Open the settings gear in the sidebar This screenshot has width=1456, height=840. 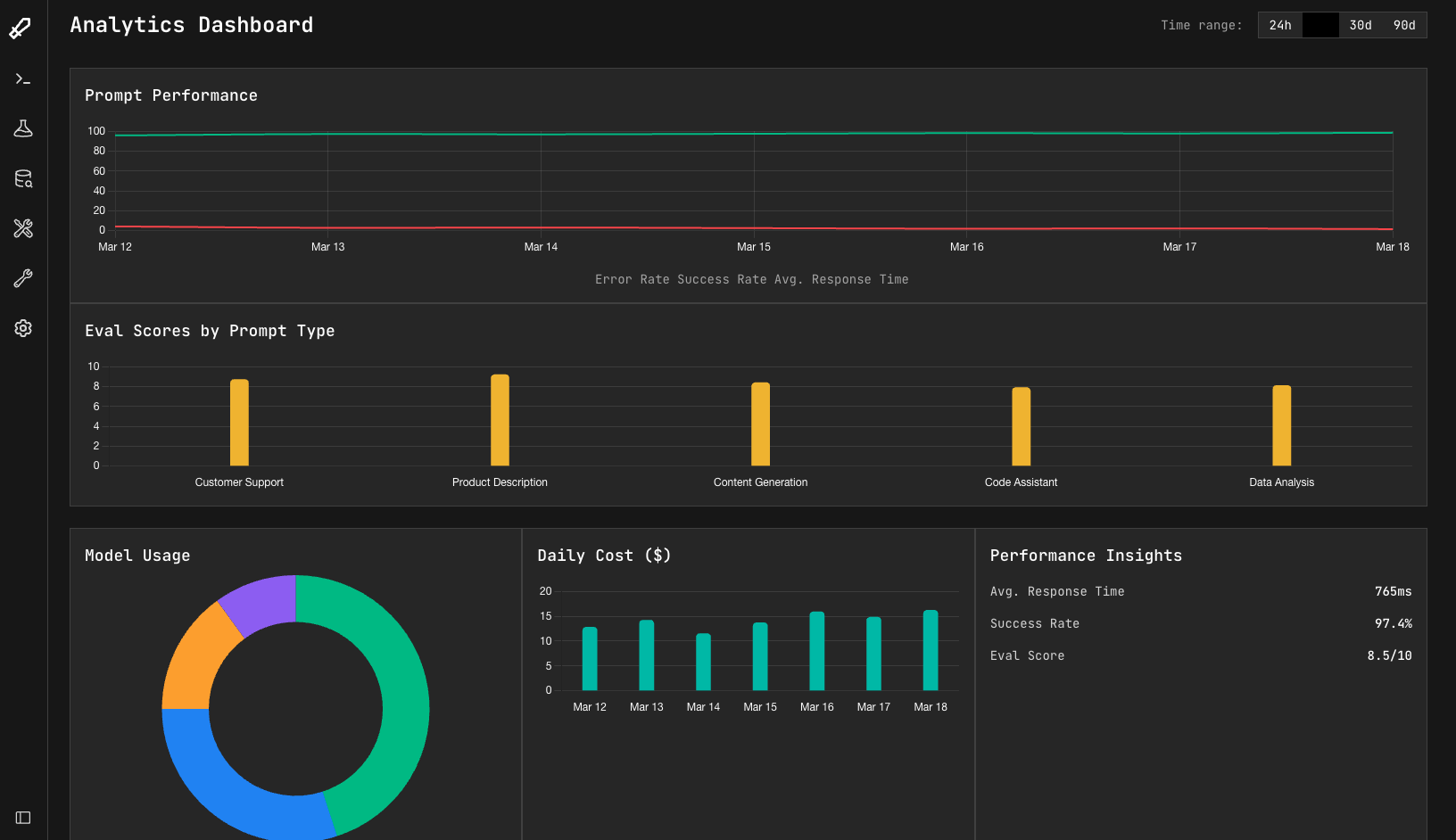tap(22, 328)
